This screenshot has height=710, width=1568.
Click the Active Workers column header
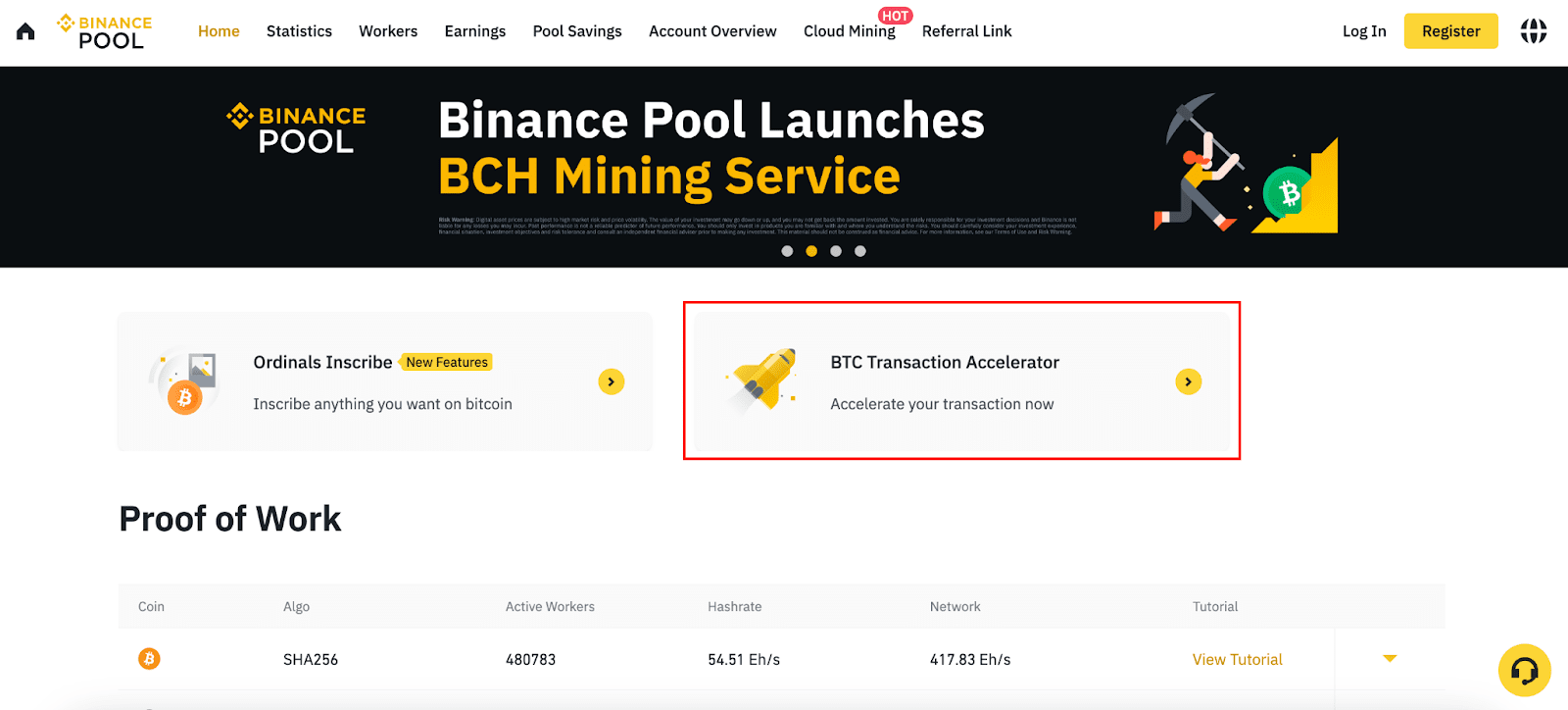tap(550, 607)
